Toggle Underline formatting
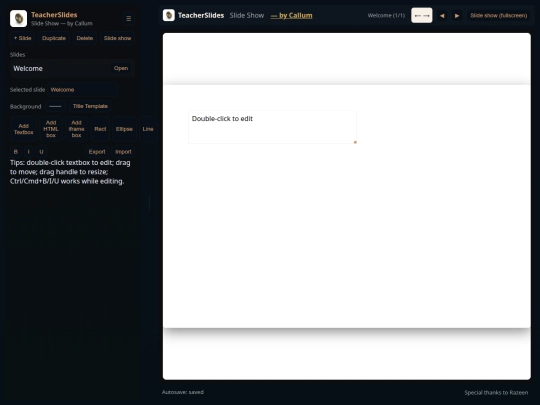This screenshot has width=540, height=405. point(41,152)
